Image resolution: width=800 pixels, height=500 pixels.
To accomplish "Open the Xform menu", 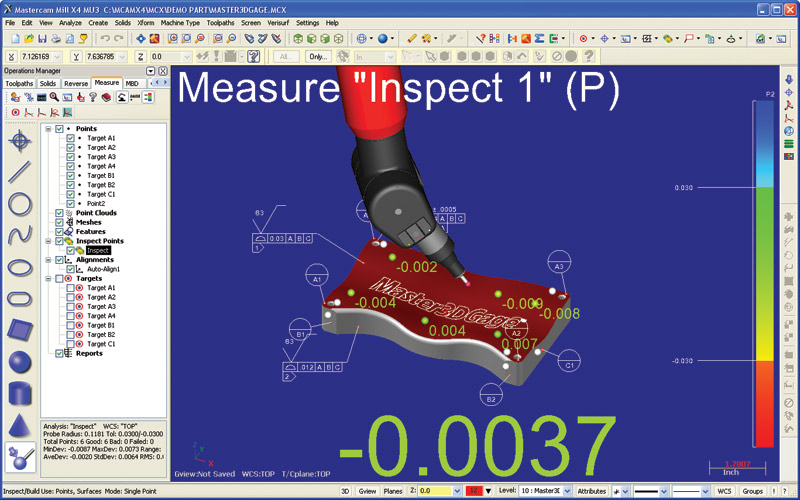I will pos(145,23).
